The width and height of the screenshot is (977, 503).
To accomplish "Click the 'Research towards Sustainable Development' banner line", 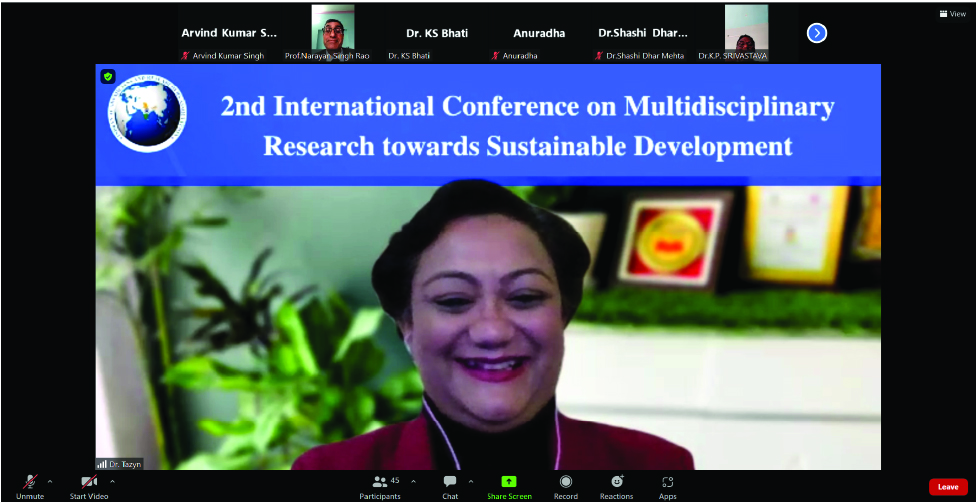I will 527,146.
